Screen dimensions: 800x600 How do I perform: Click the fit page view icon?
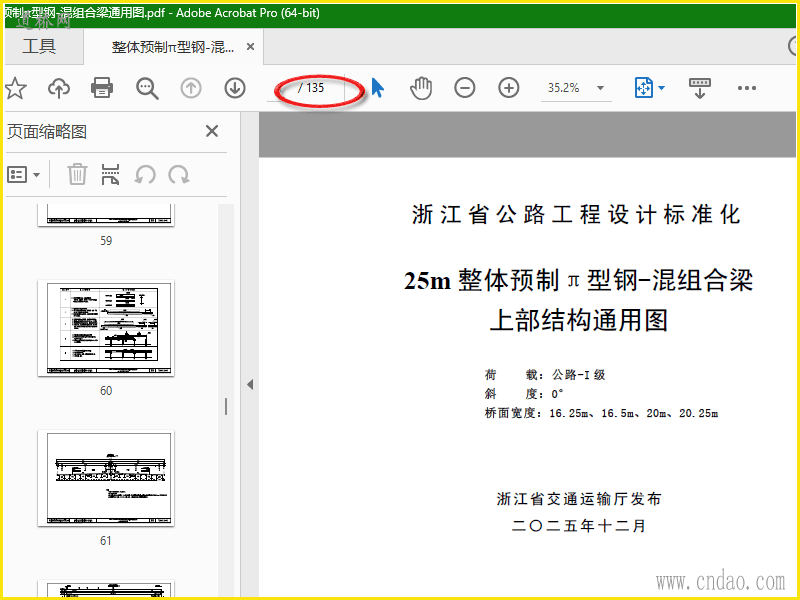coord(644,88)
